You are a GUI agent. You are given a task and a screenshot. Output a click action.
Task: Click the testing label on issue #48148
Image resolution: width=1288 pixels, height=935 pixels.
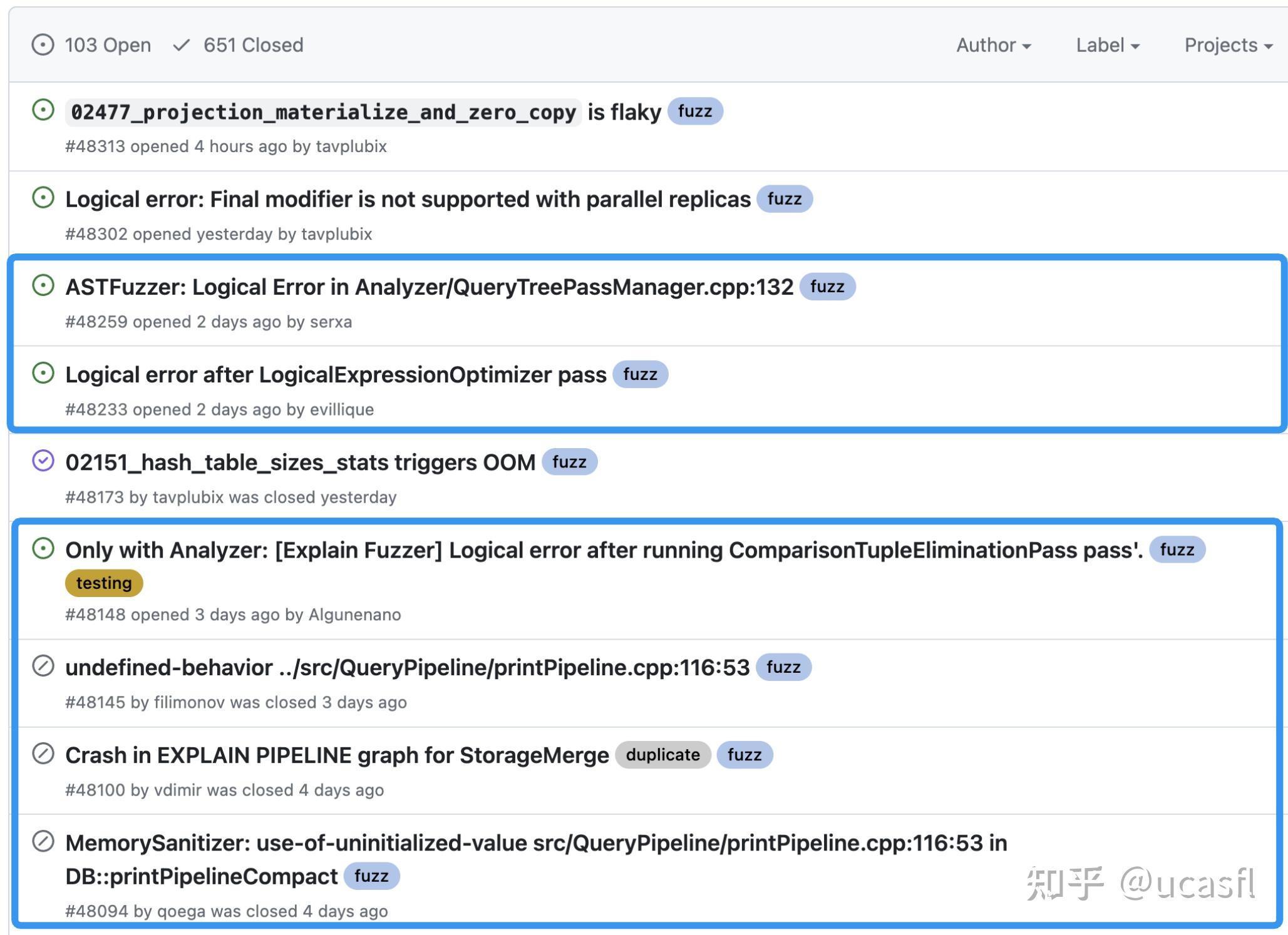click(x=103, y=583)
